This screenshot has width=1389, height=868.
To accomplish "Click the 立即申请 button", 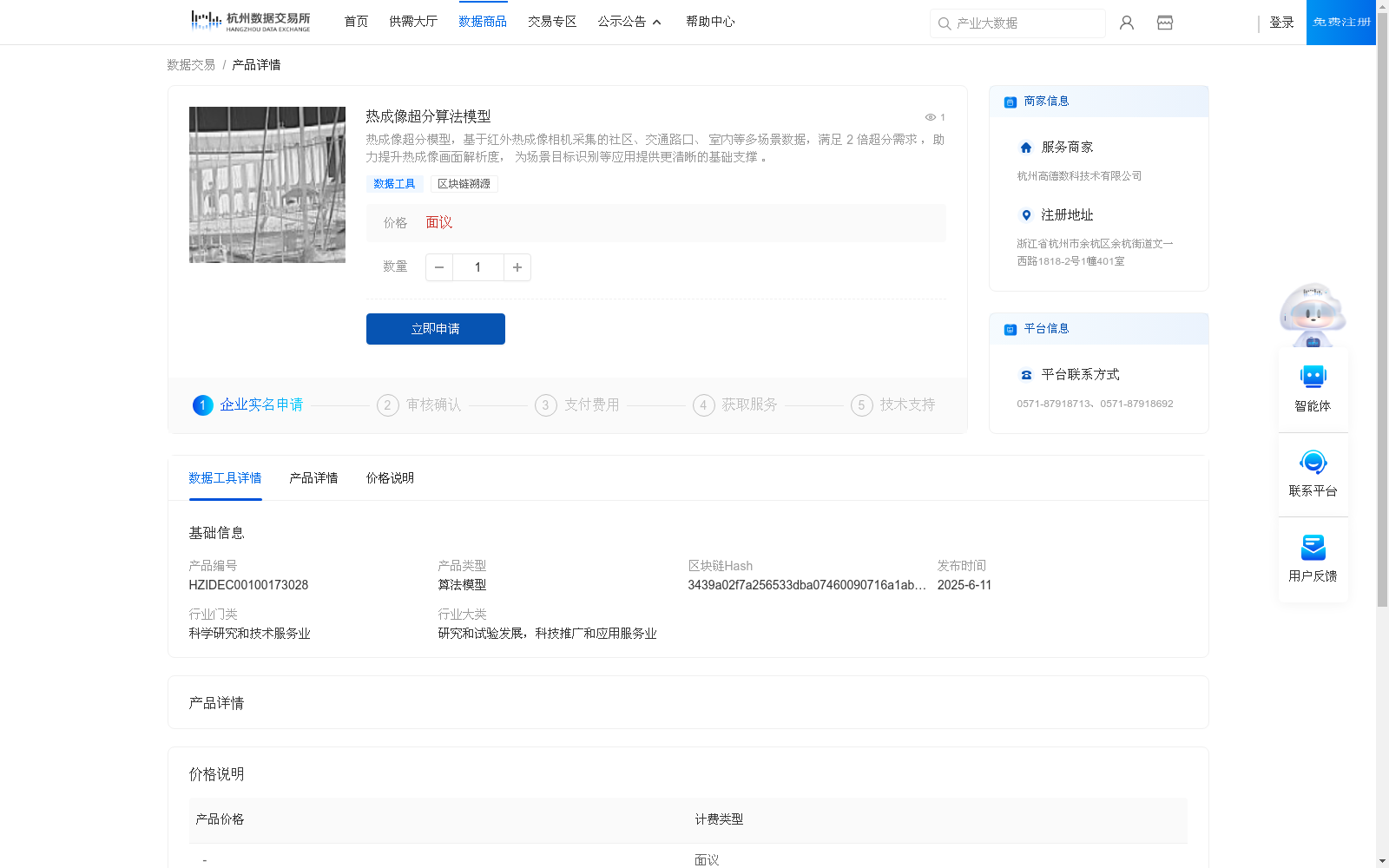I will 436,329.
